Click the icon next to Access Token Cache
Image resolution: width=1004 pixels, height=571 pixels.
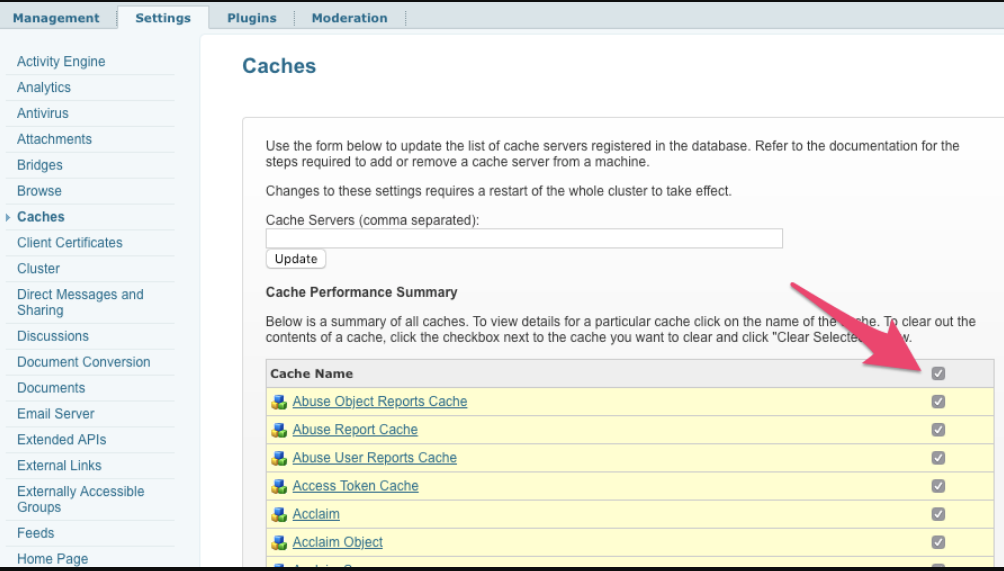pyautogui.click(x=279, y=486)
